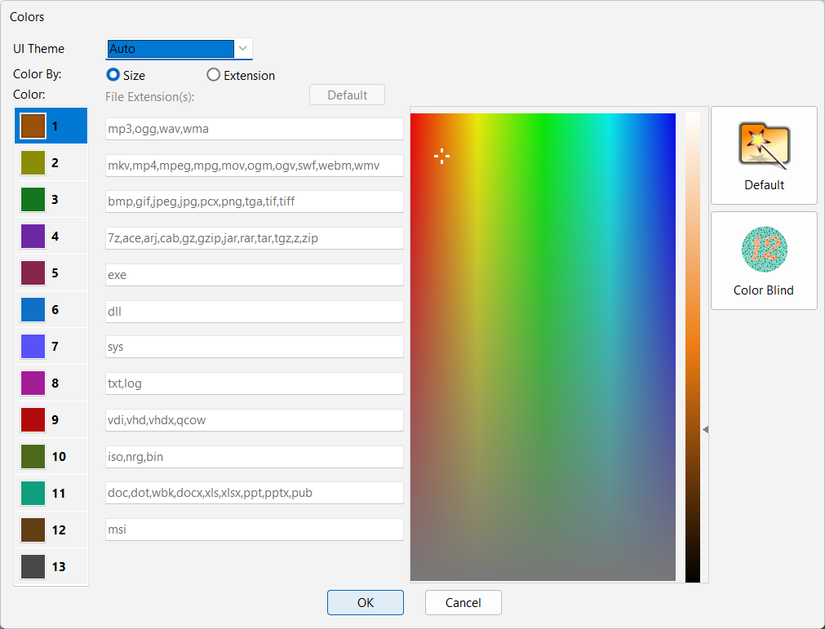The width and height of the screenshot is (825, 629).
Task: Click the mp3 audio extensions field
Action: pos(254,128)
